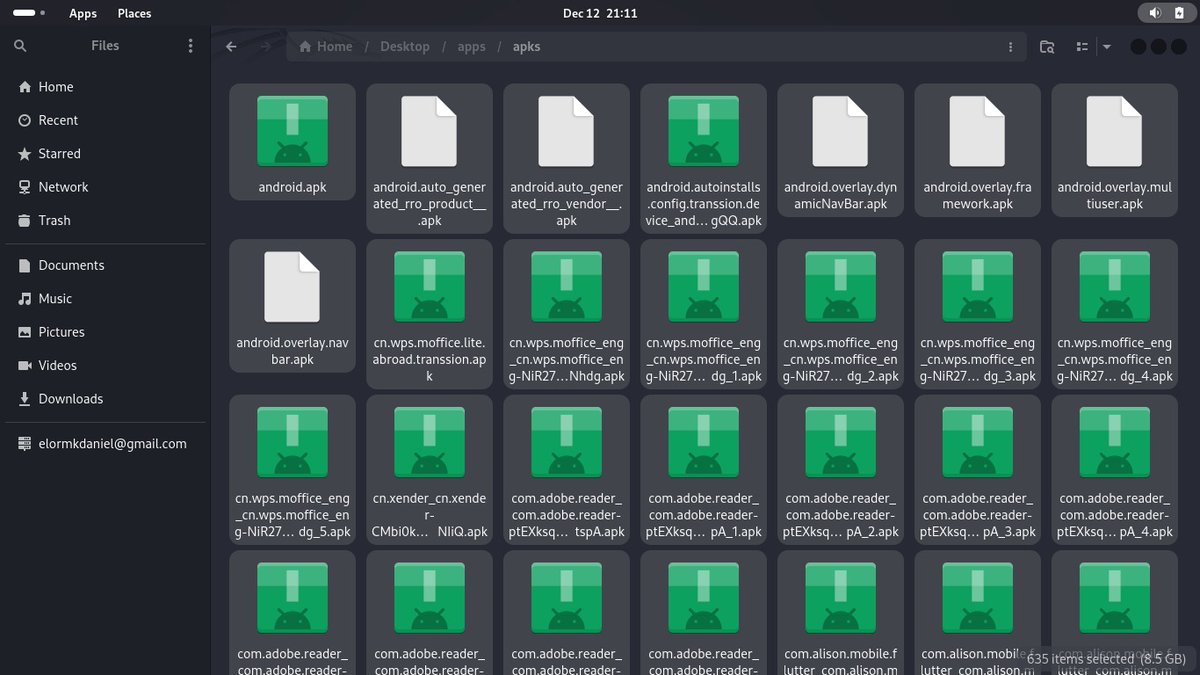Open Pictures folder in sidebar

(x=105, y=332)
